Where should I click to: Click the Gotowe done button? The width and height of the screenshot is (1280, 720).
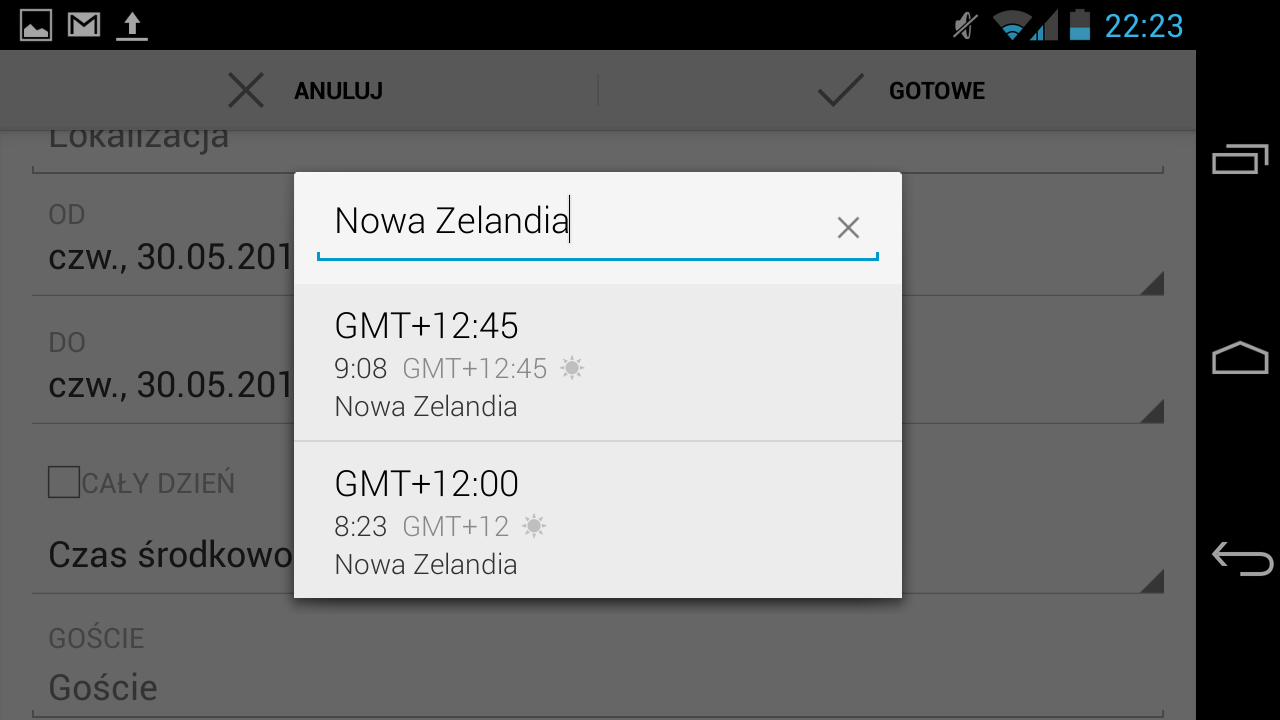point(900,91)
